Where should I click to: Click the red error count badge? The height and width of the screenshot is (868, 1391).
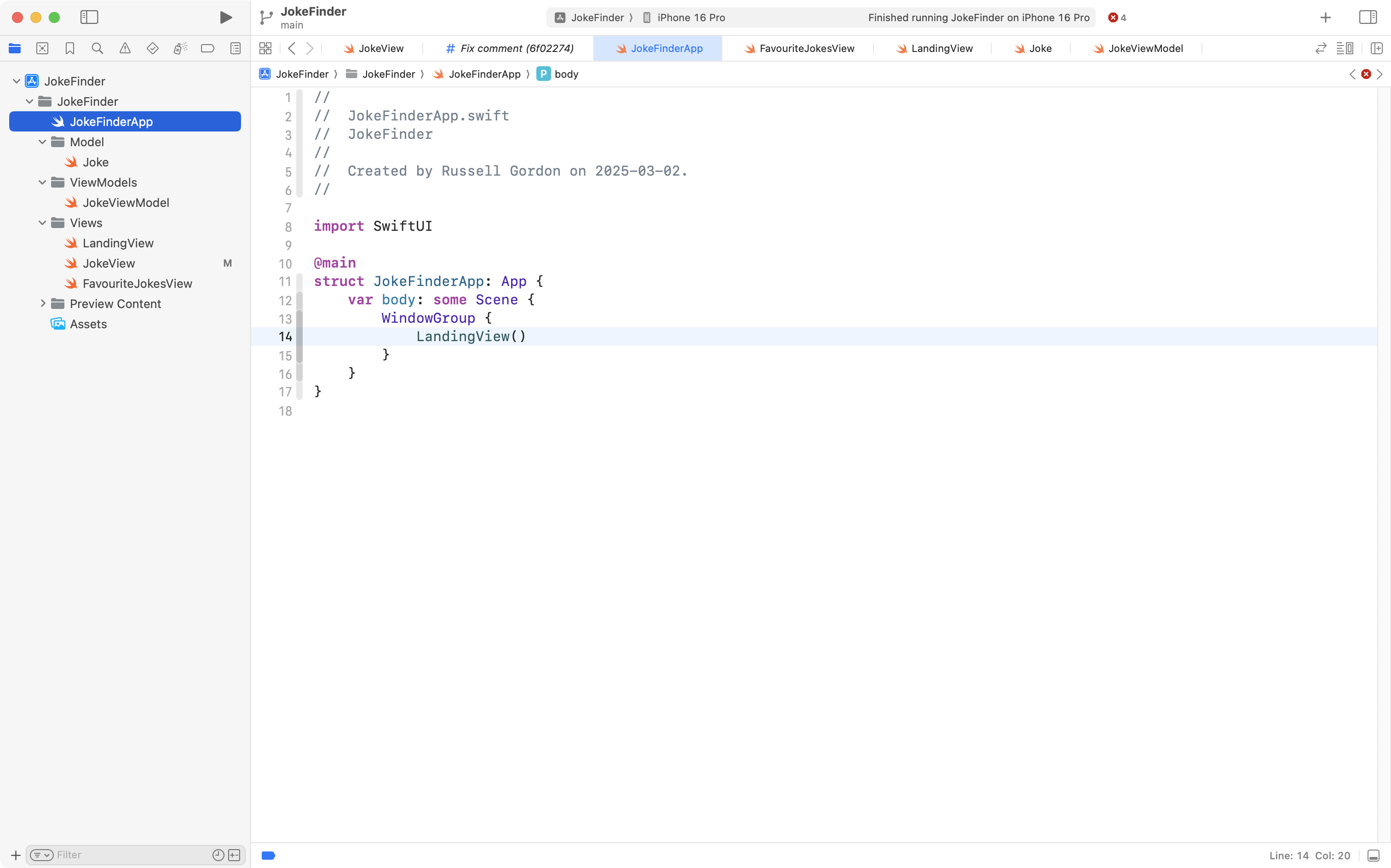1116,17
